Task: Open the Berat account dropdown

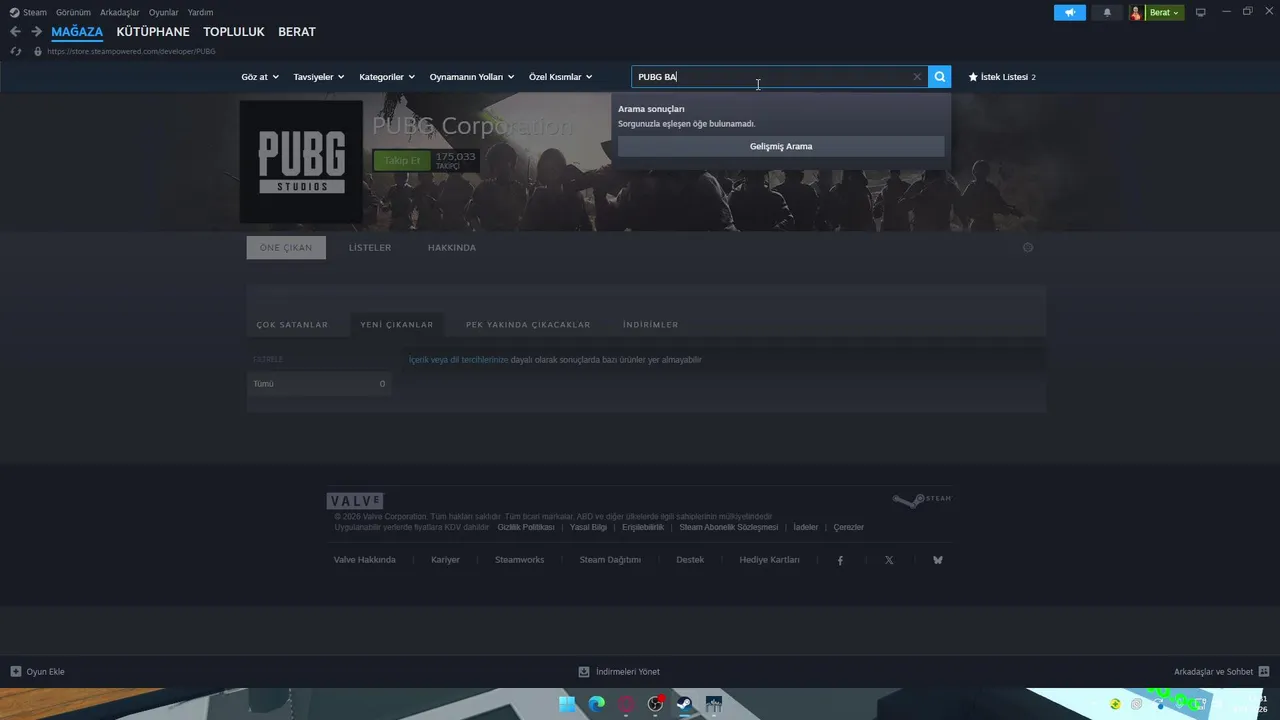Action: coord(1164,12)
